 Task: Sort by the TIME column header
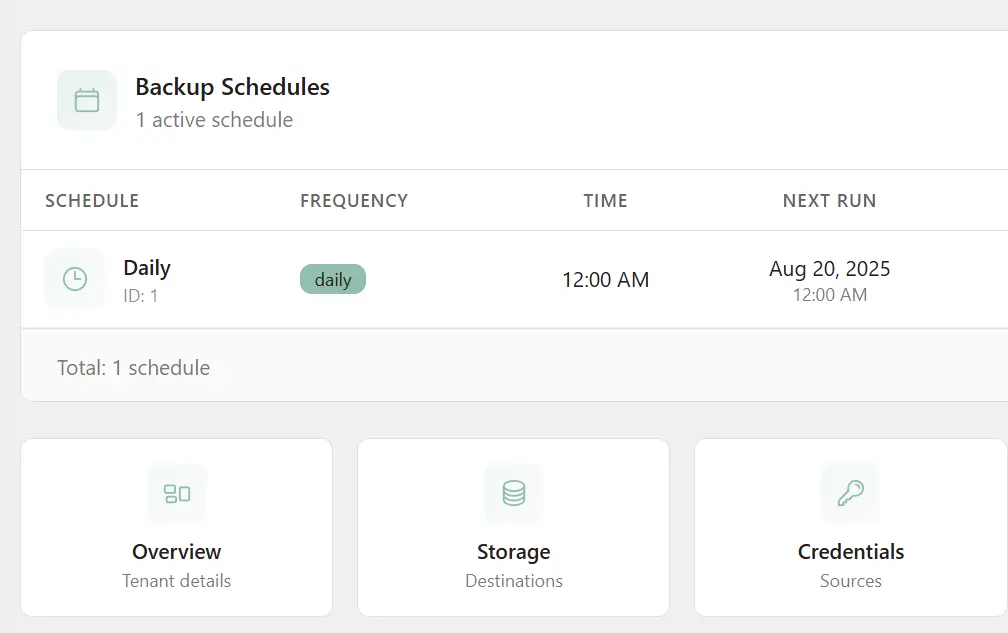pos(606,201)
